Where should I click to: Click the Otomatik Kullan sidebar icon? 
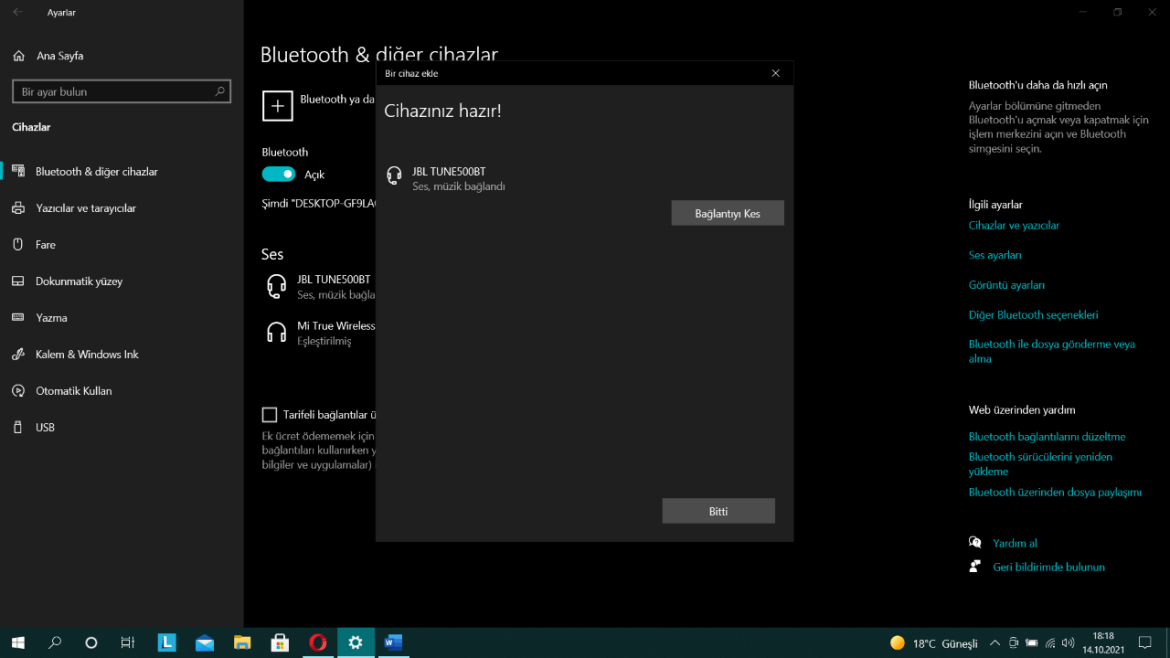point(20,390)
